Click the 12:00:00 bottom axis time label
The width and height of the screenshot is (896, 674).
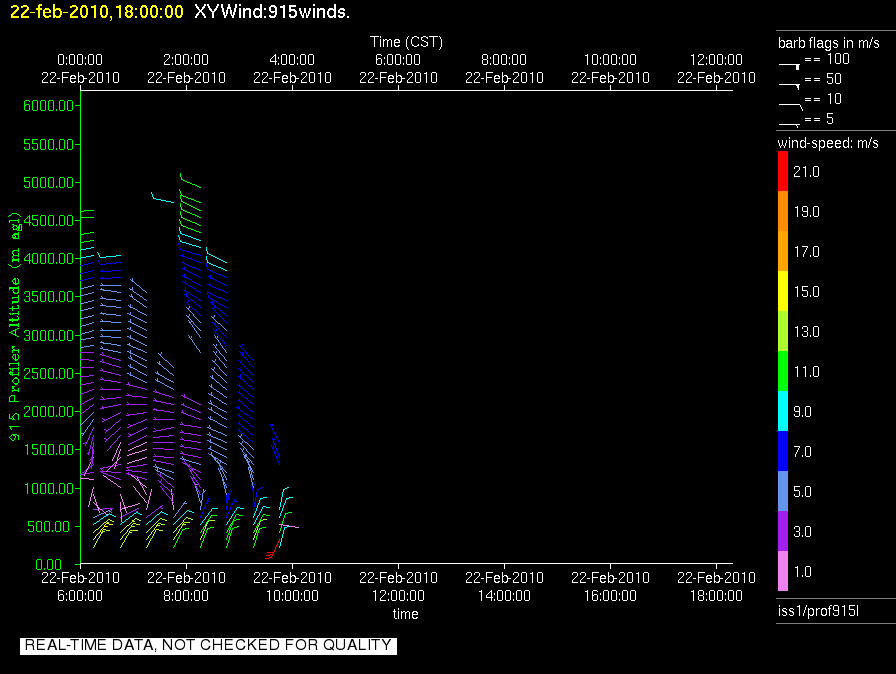click(x=398, y=595)
